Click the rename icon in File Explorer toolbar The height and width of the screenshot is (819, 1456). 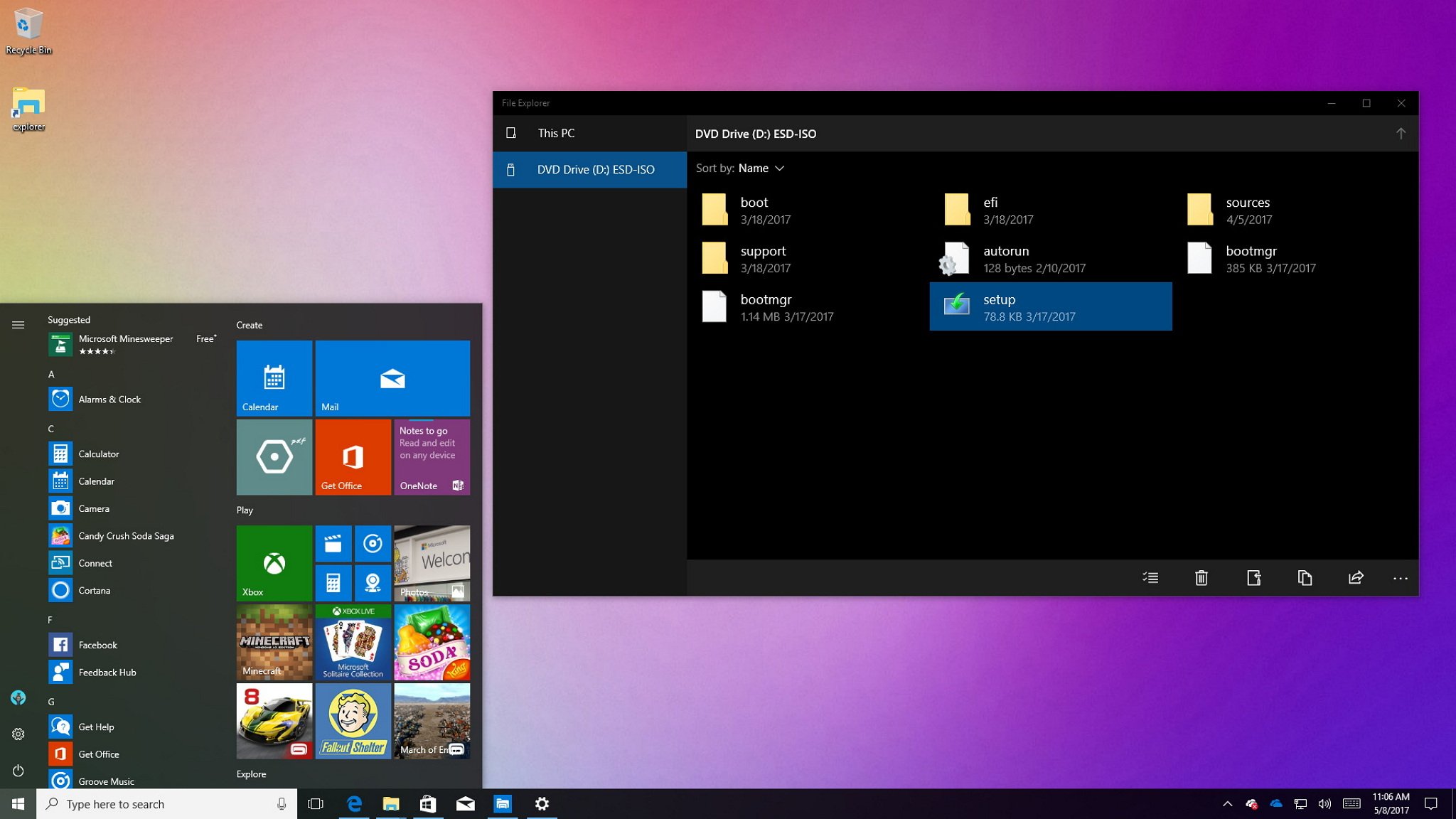[x=1253, y=578]
